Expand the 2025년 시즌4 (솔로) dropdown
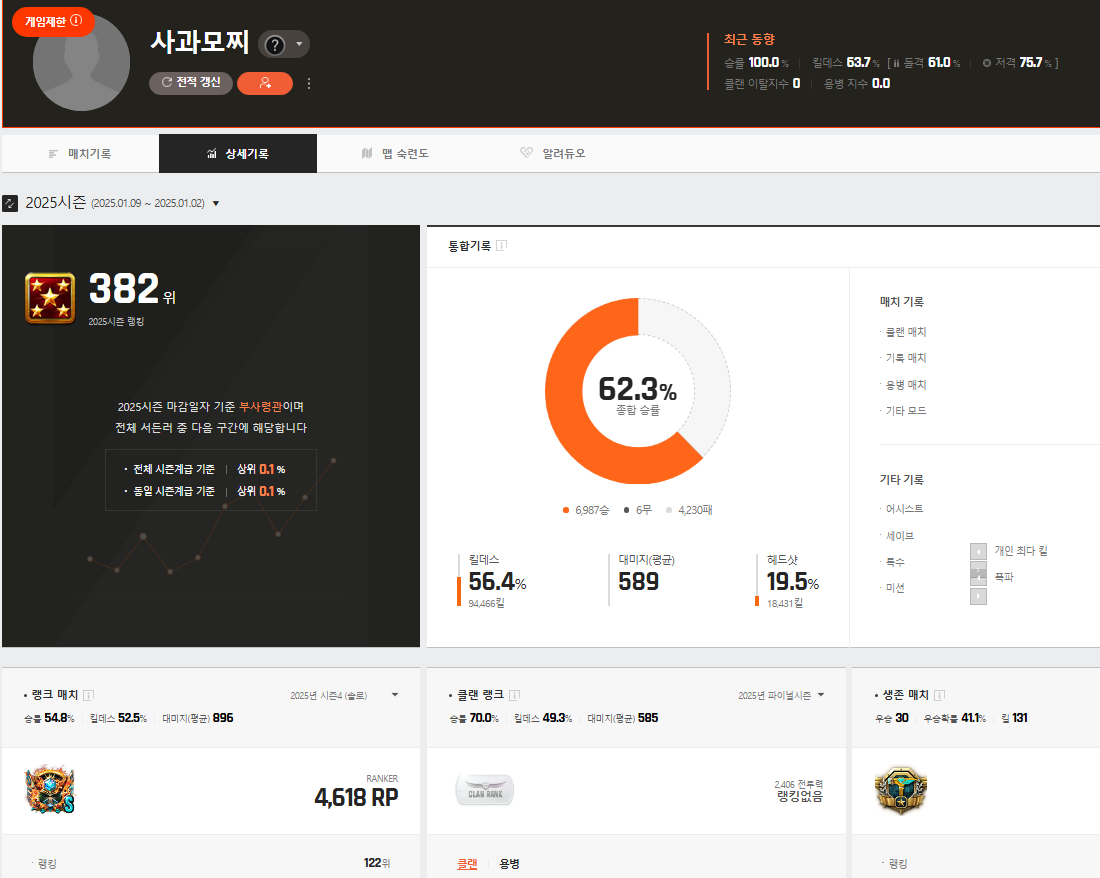Screen dimensions: 1100x878 (394, 695)
